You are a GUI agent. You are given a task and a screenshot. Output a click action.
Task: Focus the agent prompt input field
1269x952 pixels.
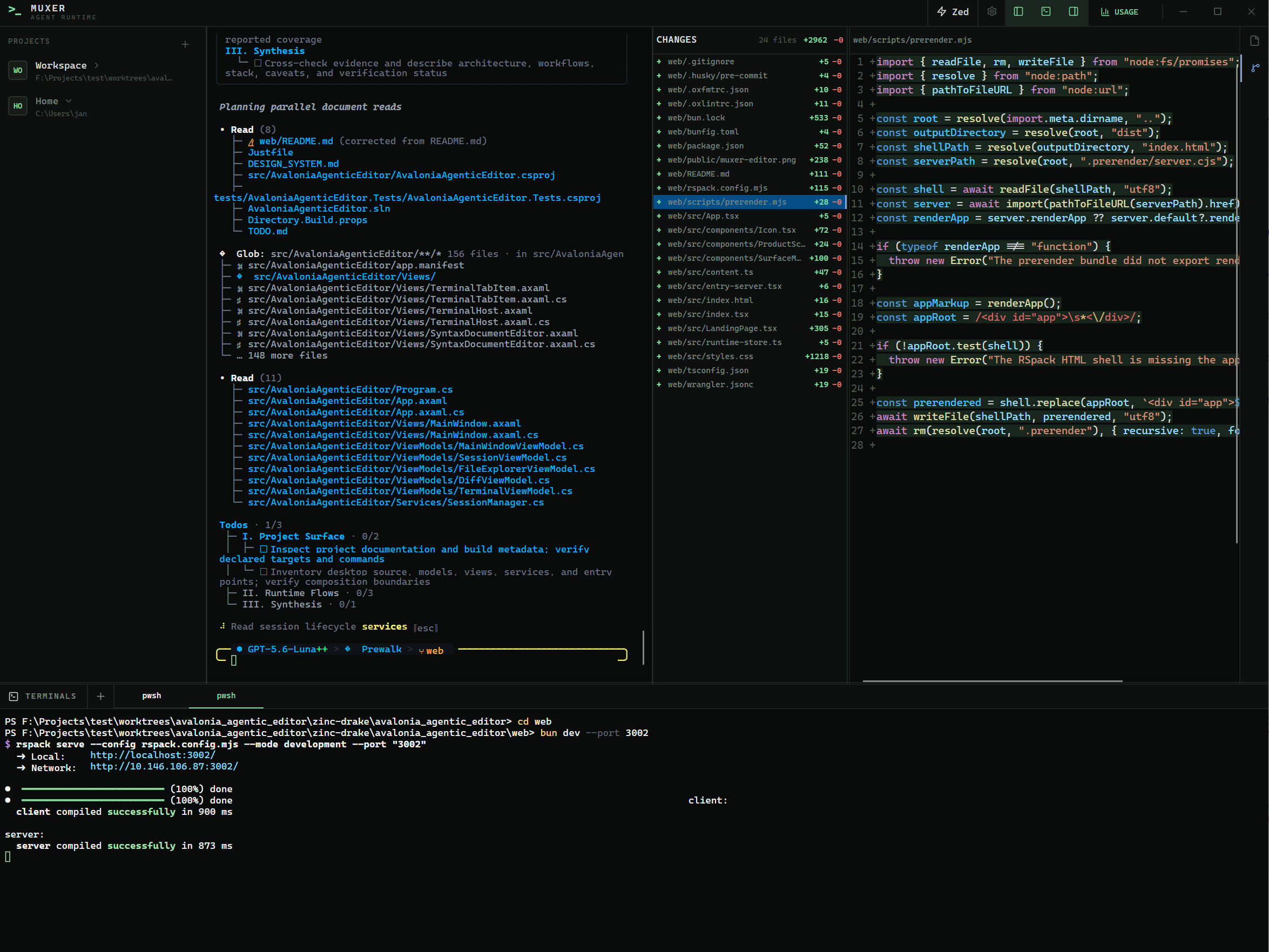(422, 661)
